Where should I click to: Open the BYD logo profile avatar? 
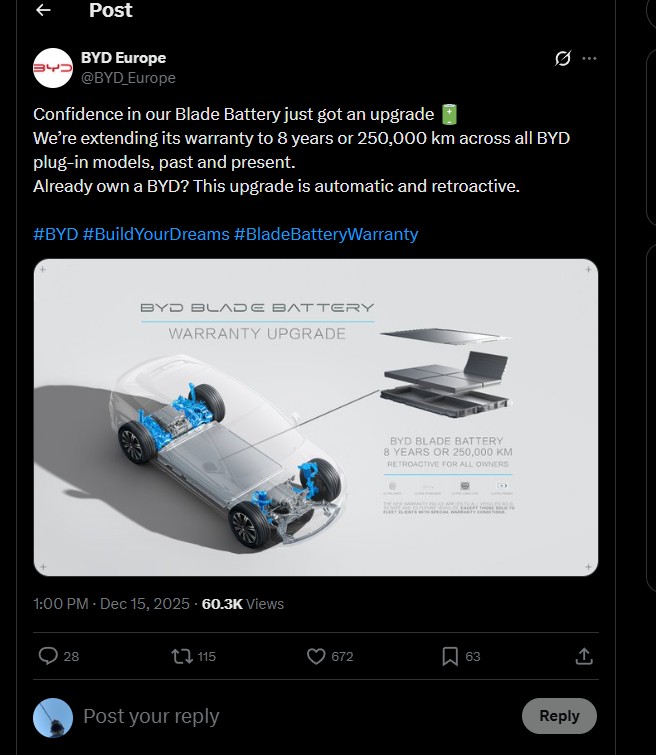click(52, 68)
